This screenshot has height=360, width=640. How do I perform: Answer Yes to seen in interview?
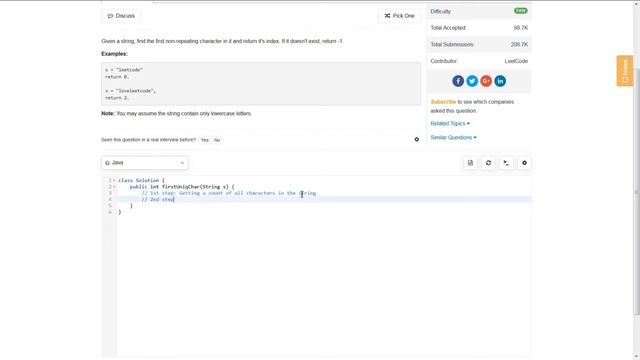pyautogui.click(x=204, y=140)
